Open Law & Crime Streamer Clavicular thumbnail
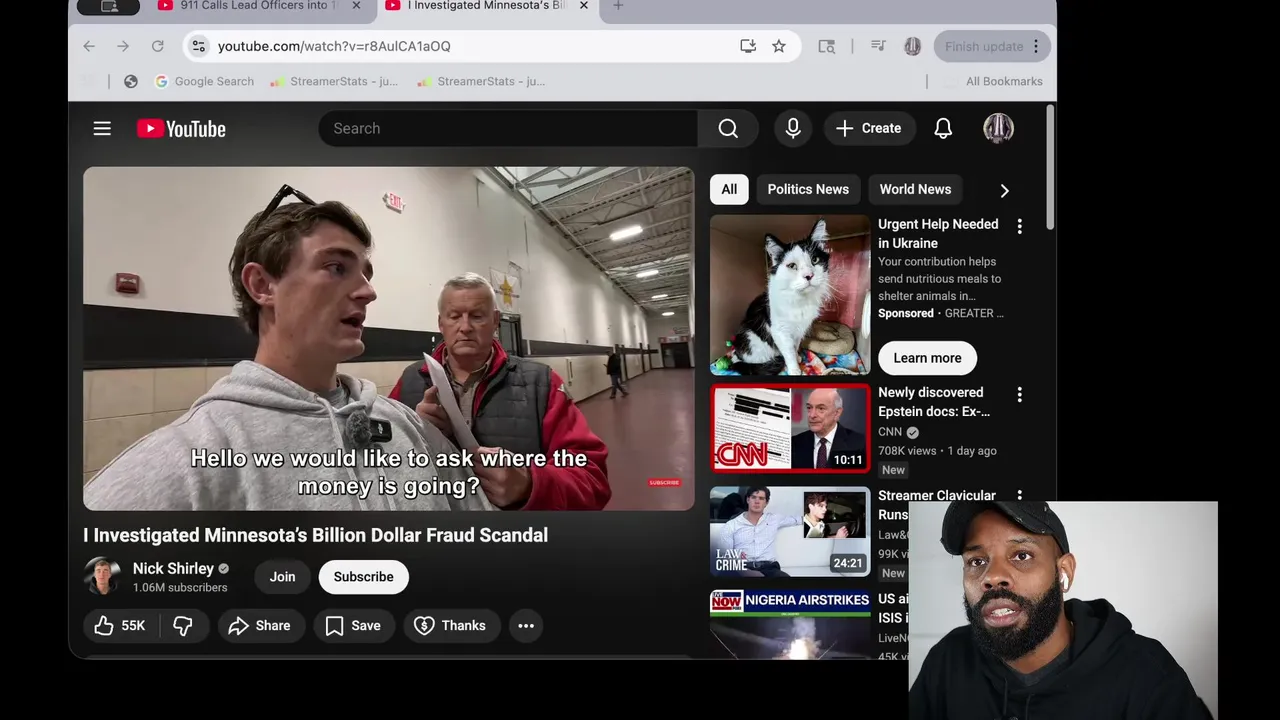Image resolution: width=1280 pixels, height=720 pixels. [790, 531]
